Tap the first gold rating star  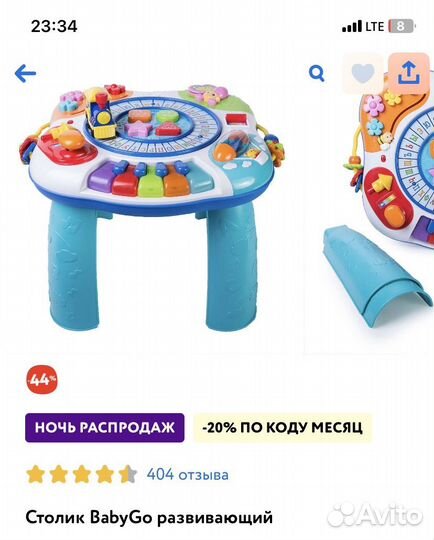36,474
